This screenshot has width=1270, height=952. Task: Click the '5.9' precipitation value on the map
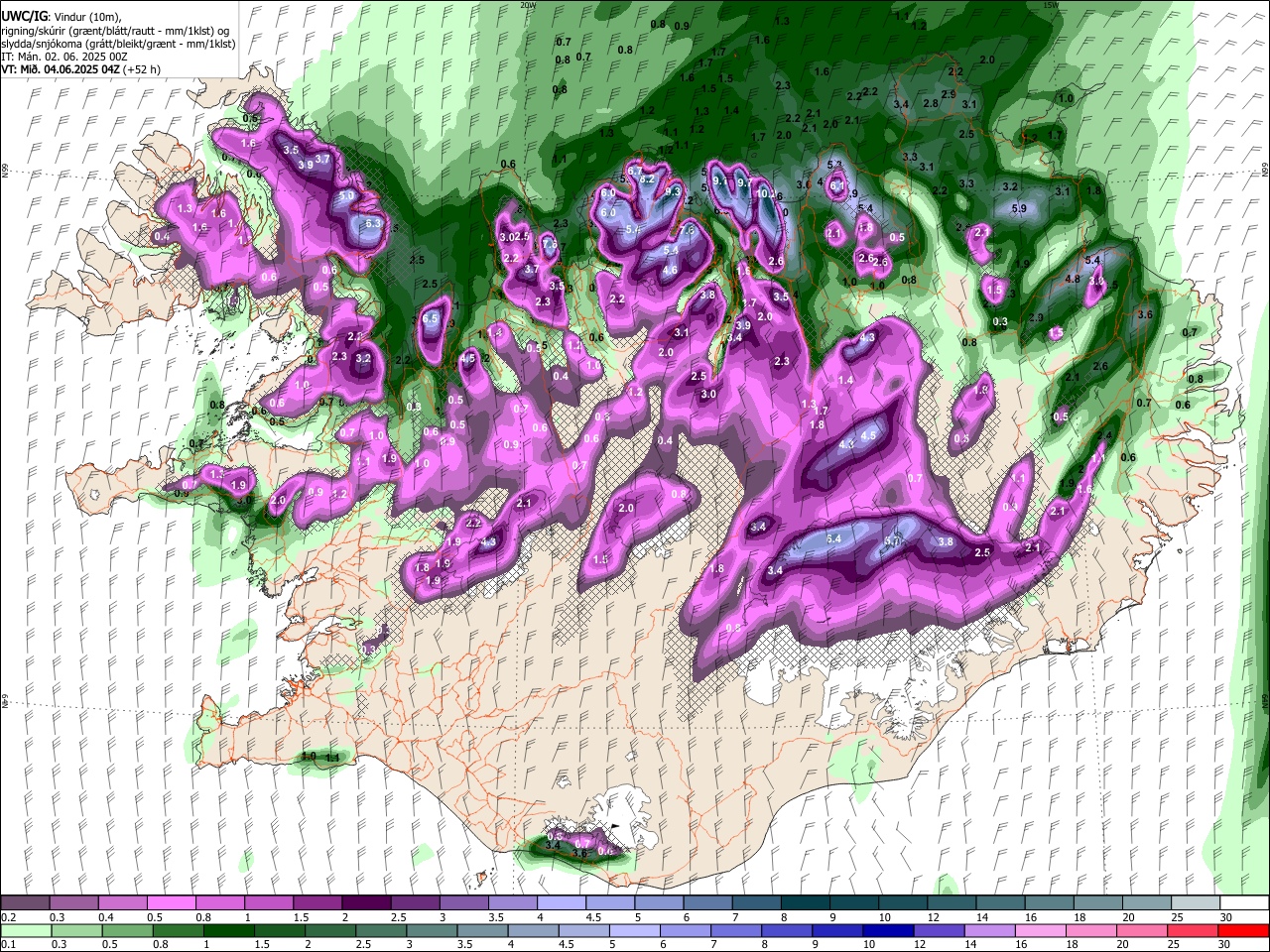1019,208
